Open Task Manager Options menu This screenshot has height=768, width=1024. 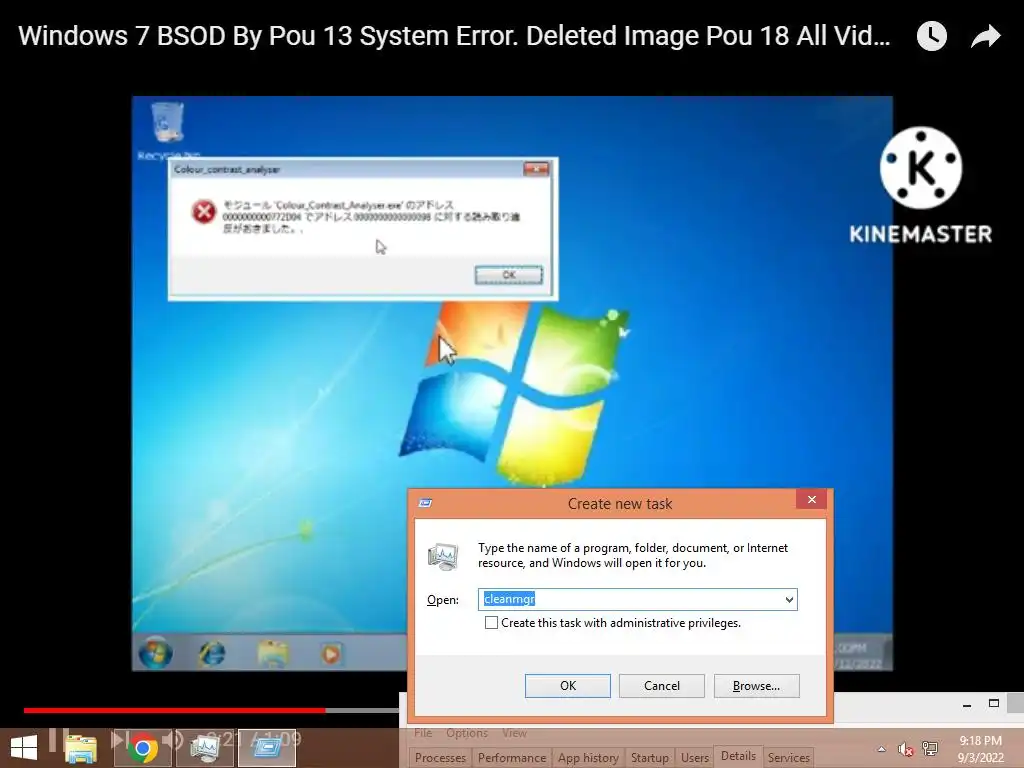(467, 733)
